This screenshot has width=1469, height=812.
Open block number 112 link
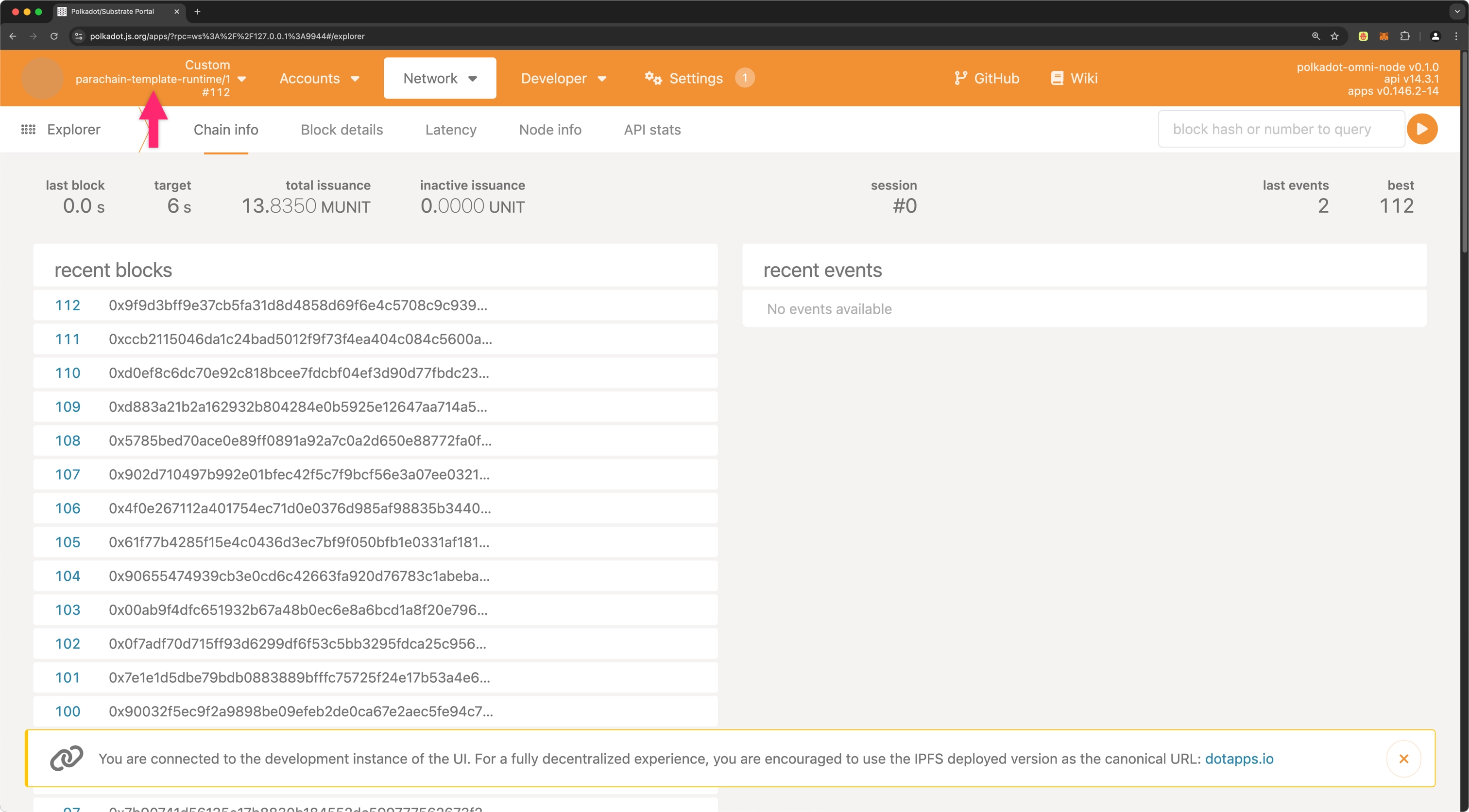(68, 305)
